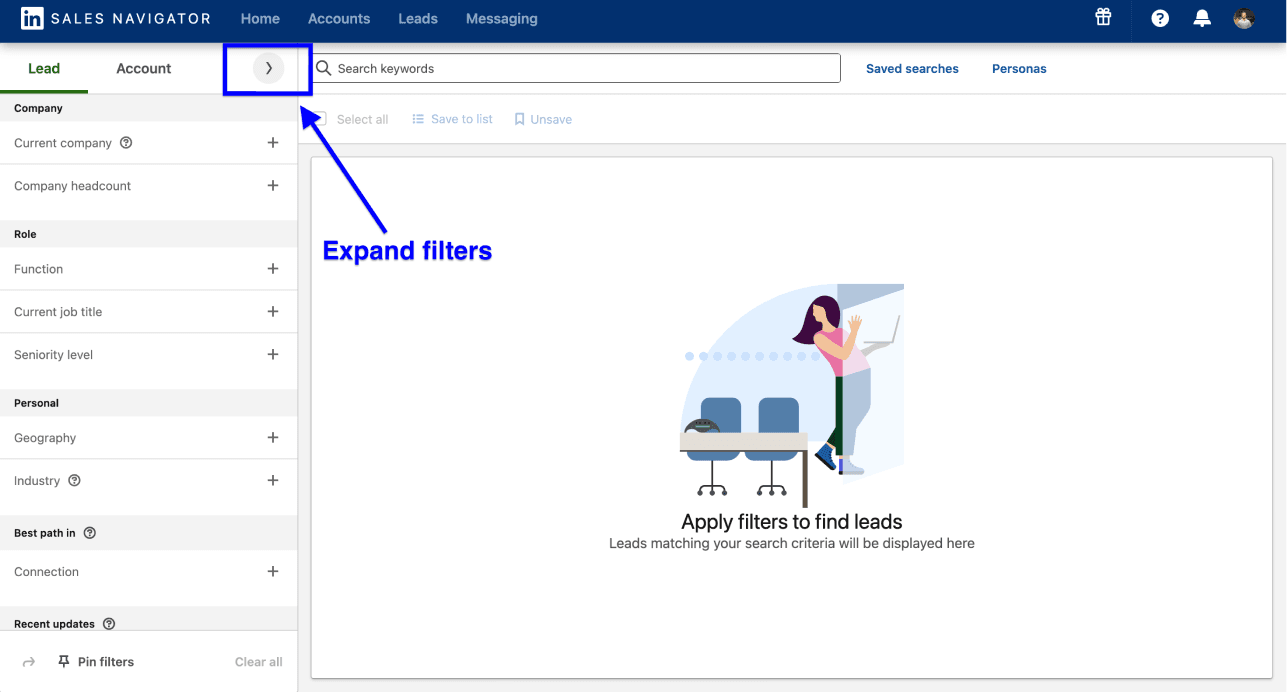
Task: Check the Select all checkbox
Action: pos(320,118)
